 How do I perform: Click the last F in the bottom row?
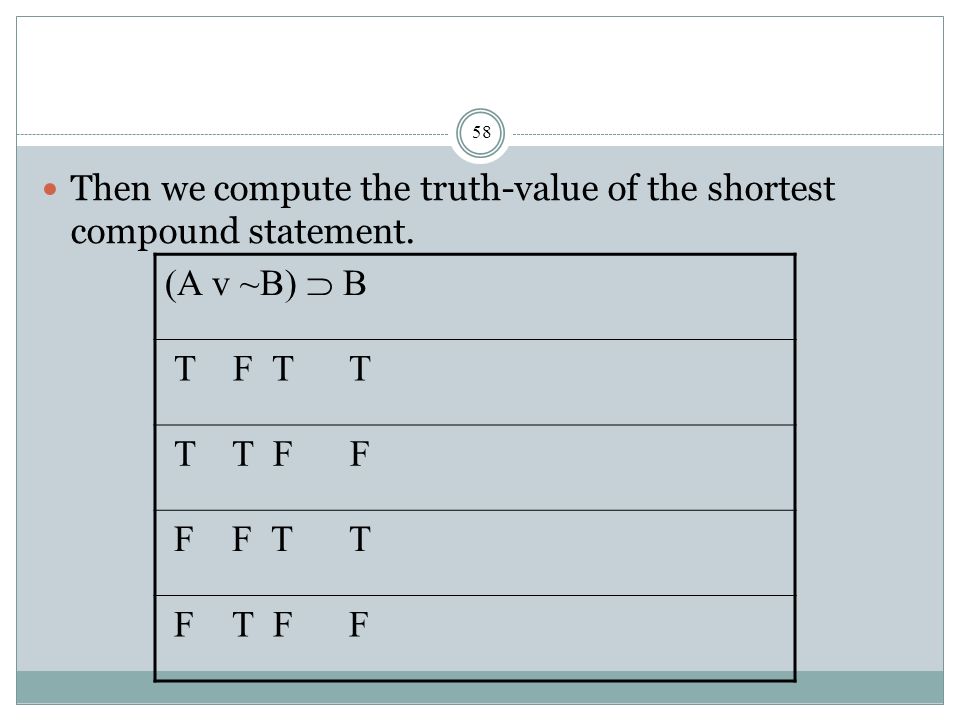[x=359, y=625]
